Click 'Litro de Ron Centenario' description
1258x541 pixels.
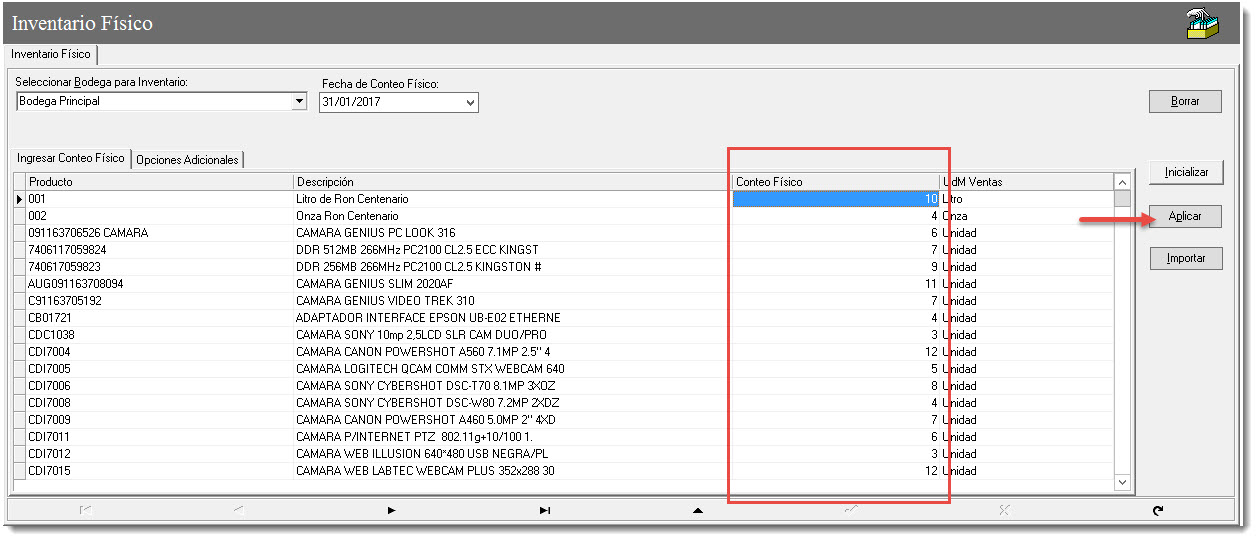(352, 199)
